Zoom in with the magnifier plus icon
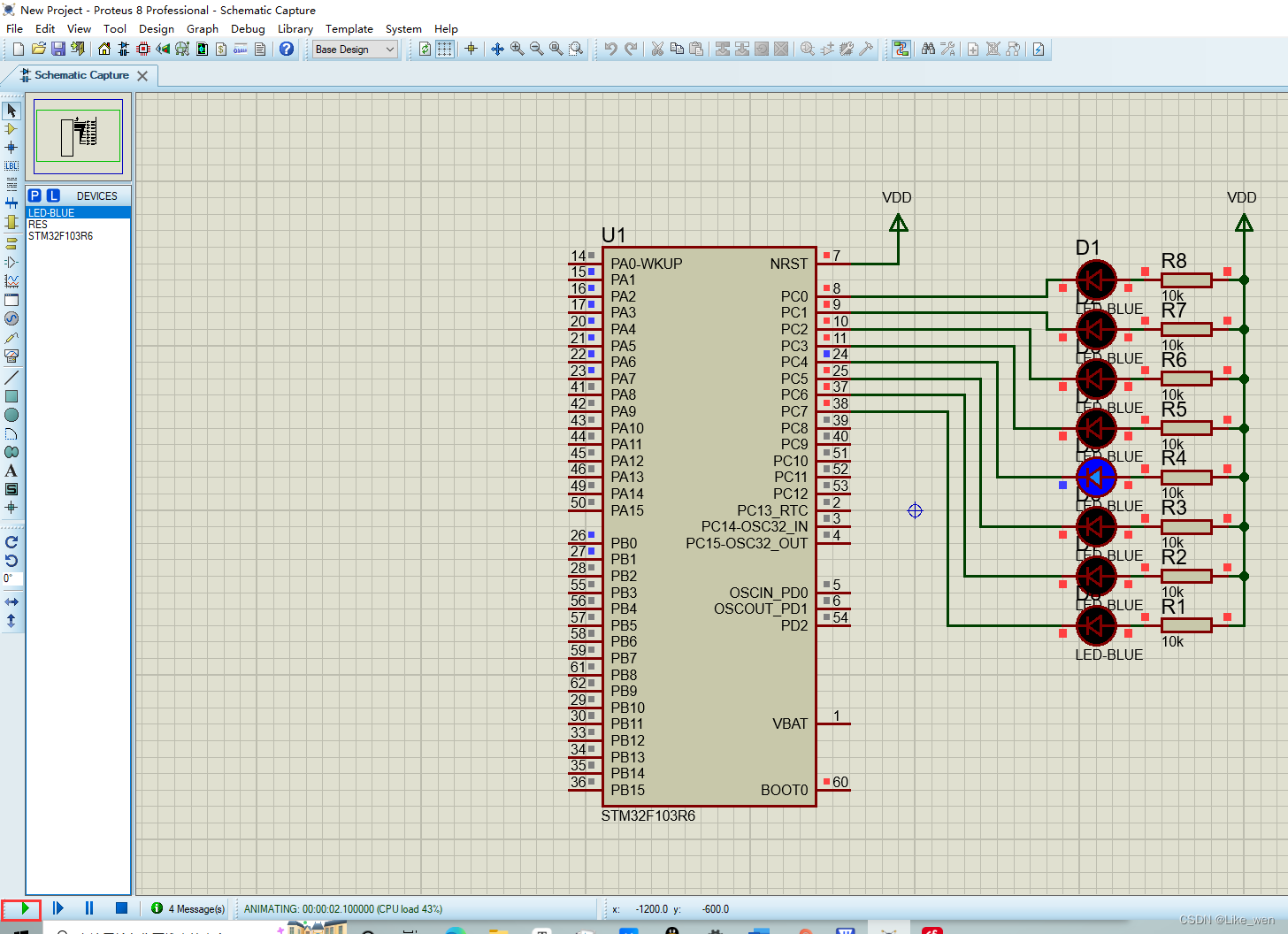The height and width of the screenshot is (934, 1288). (517, 50)
